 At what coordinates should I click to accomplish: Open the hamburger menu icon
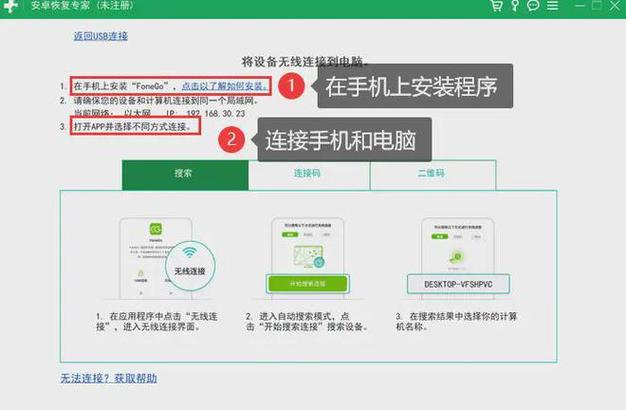click(x=553, y=5)
